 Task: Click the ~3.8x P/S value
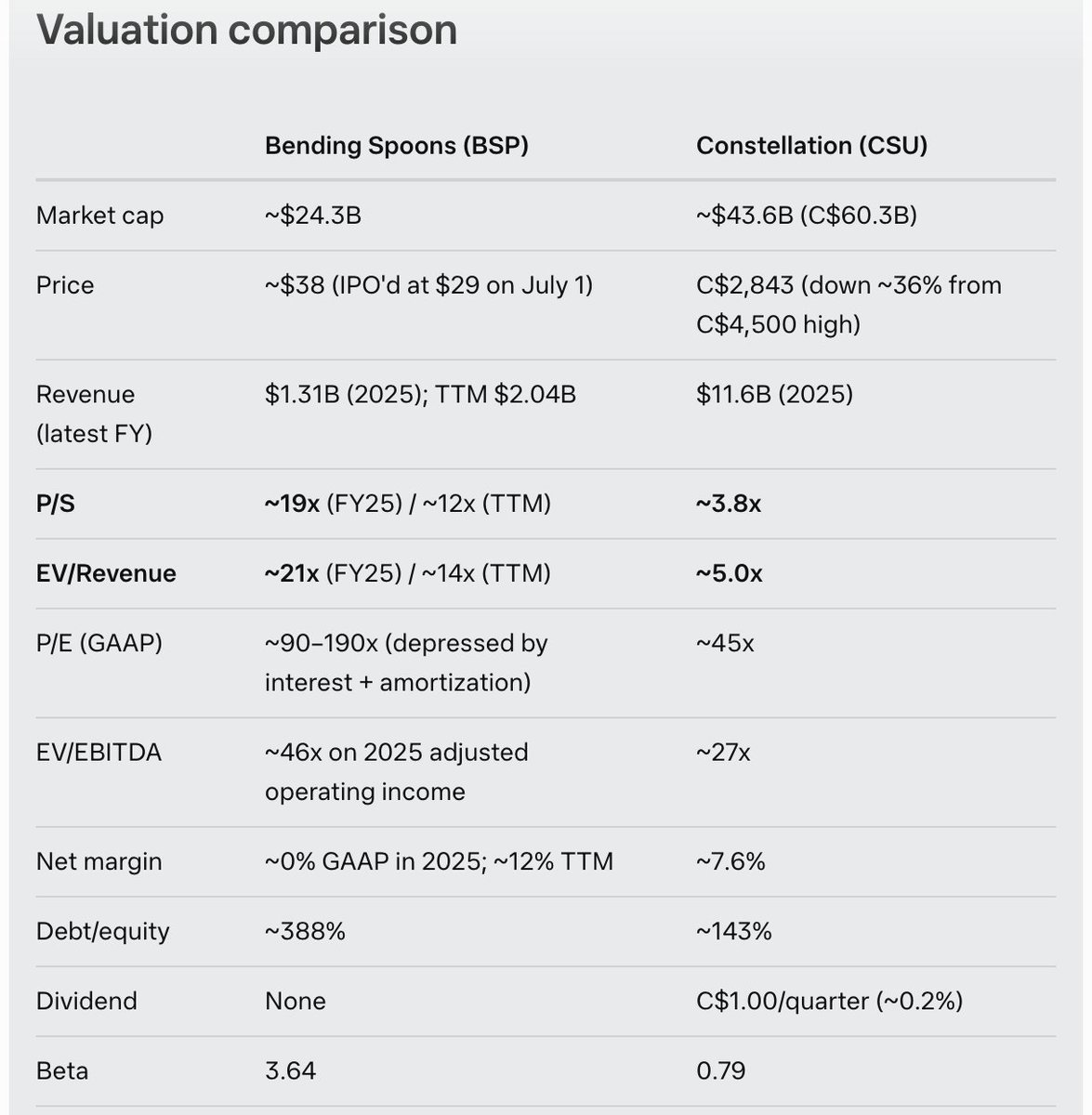click(x=729, y=504)
